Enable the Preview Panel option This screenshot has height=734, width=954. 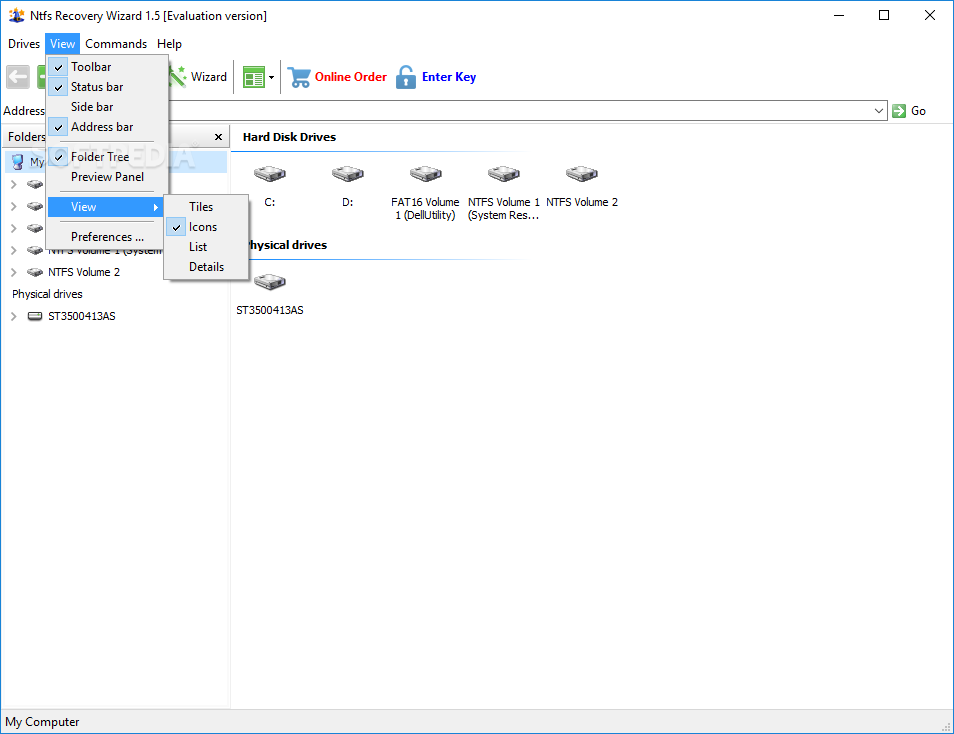[x=107, y=177]
